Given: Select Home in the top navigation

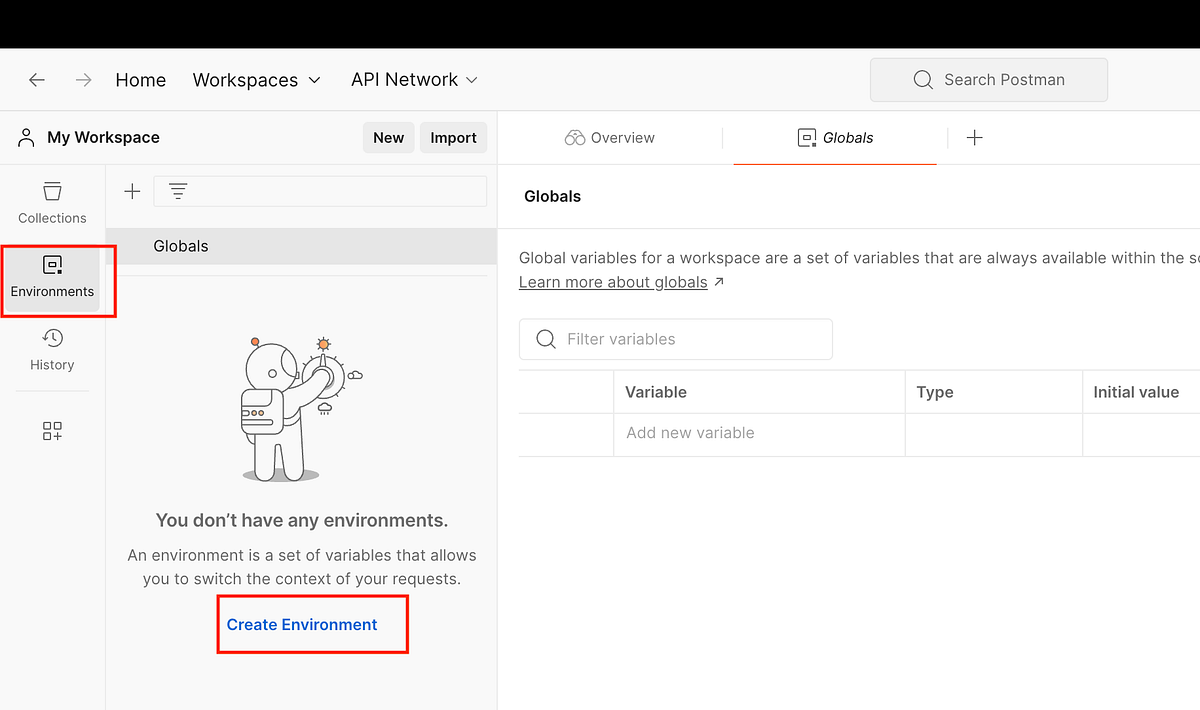Looking at the screenshot, I should (140, 79).
